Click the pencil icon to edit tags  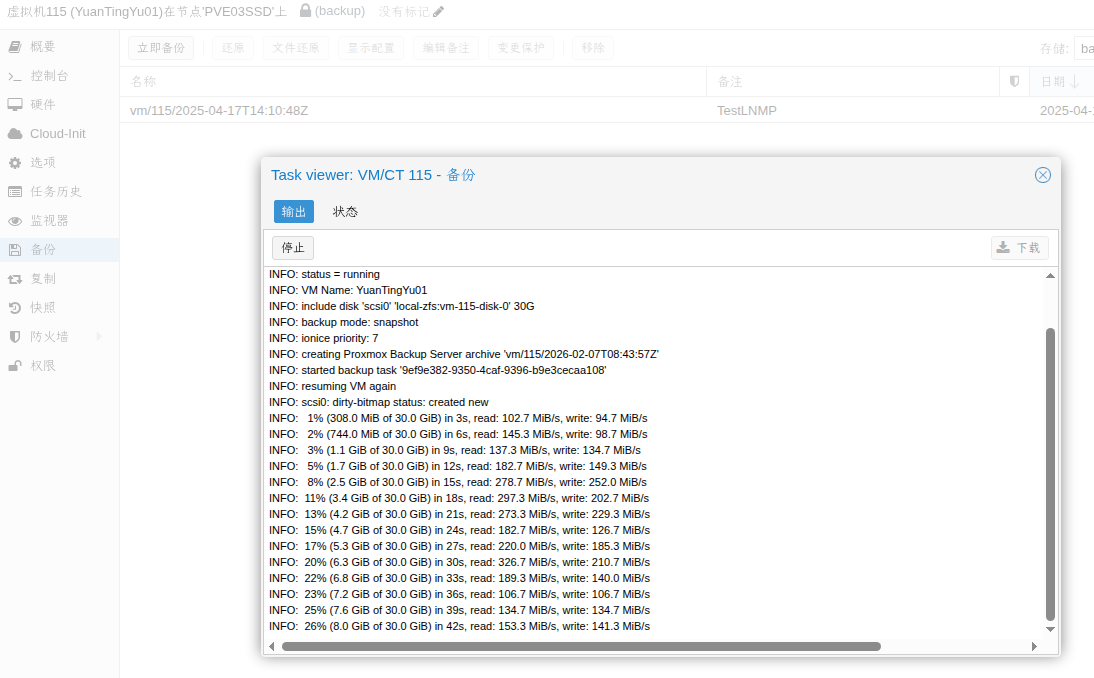tap(439, 12)
